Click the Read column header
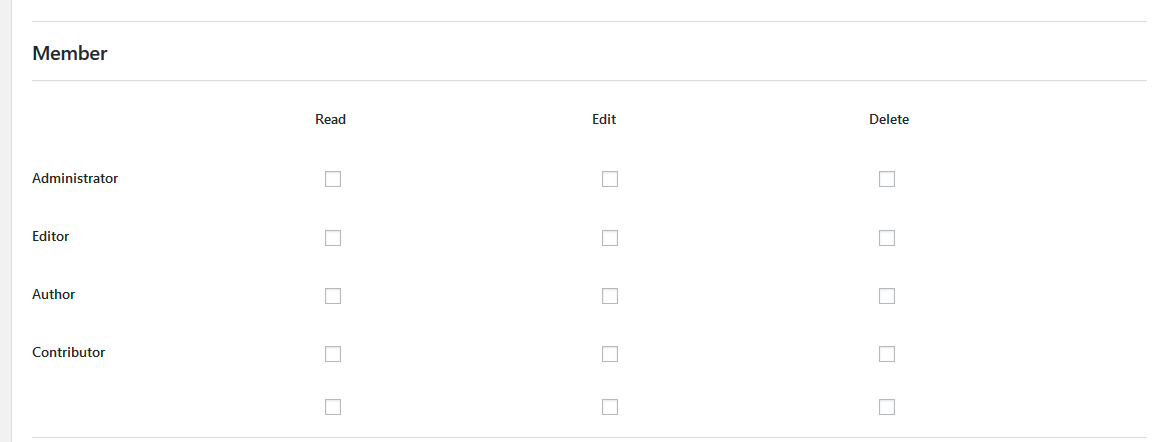Screen dimensions: 1160x442 click(330, 120)
